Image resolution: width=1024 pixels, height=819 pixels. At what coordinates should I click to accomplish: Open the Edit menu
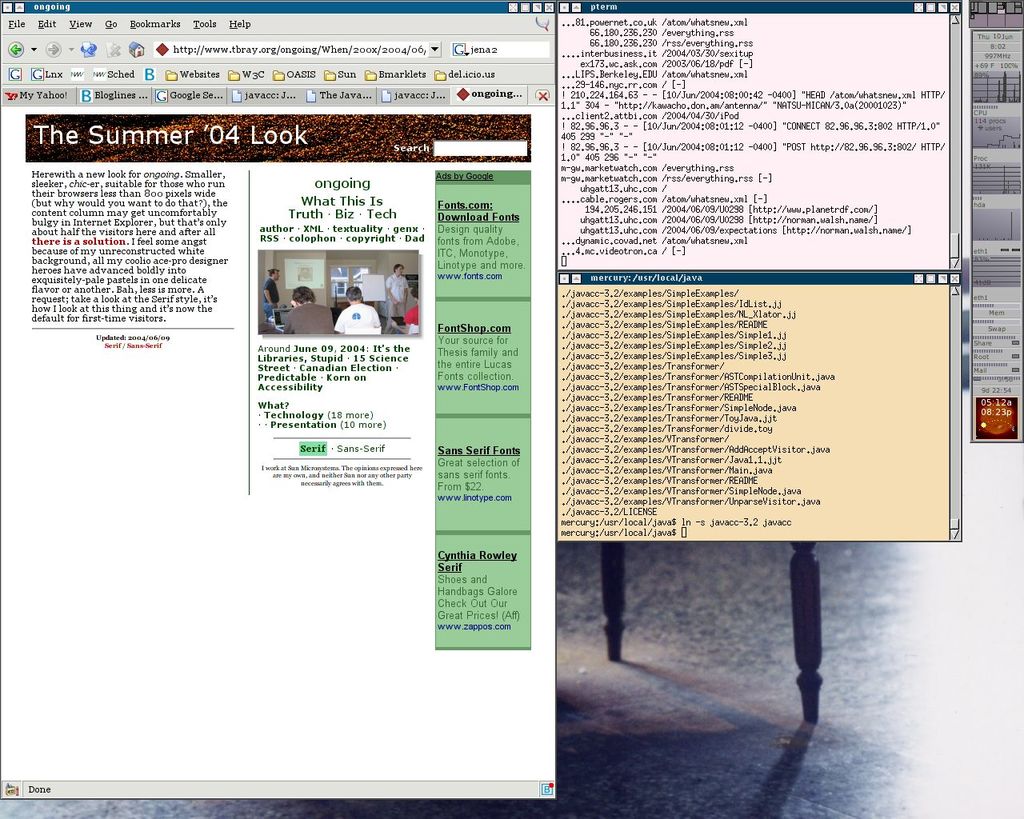click(46, 24)
